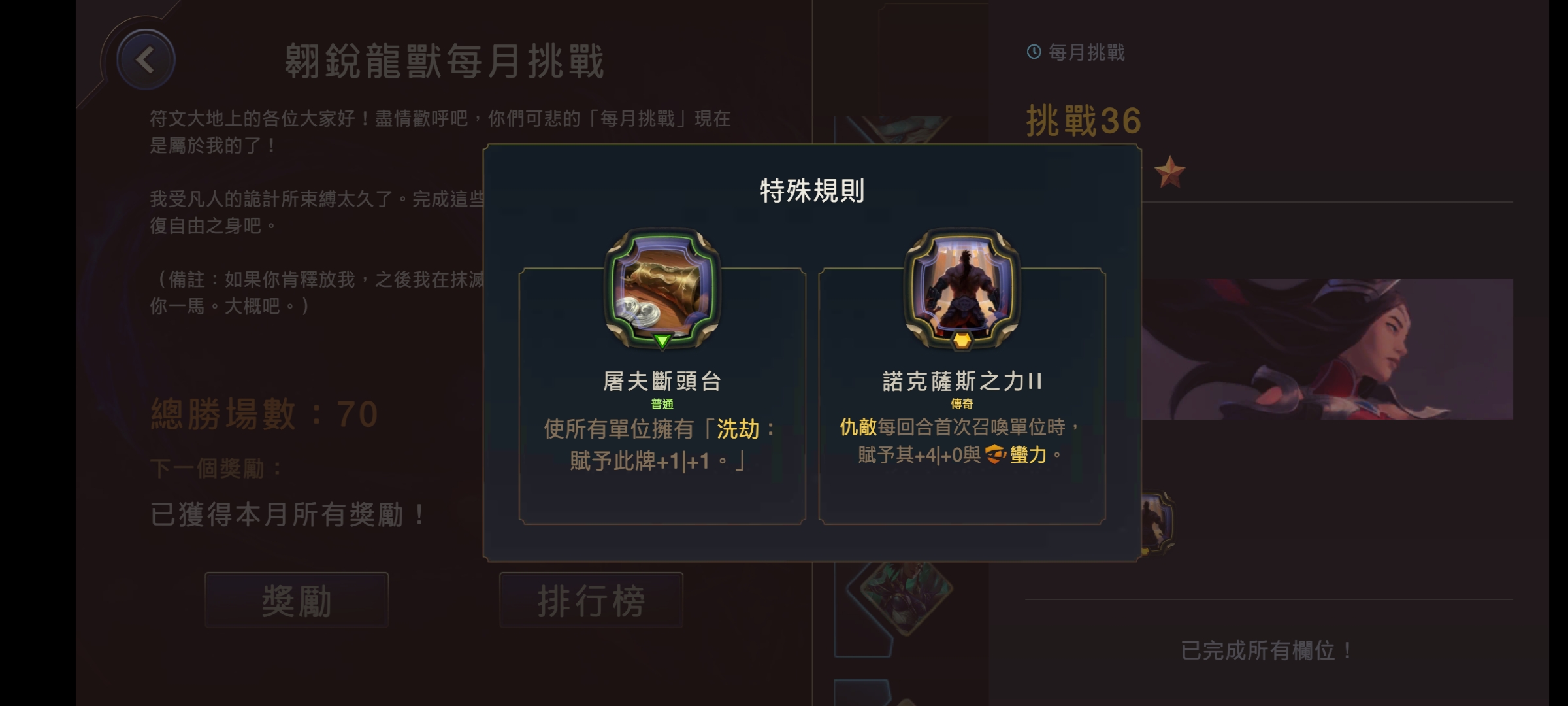Tap the 總勝場數：70 counter
The height and width of the screenshot is (706, 1568).
pyautogui.click(x=265, y=414)
